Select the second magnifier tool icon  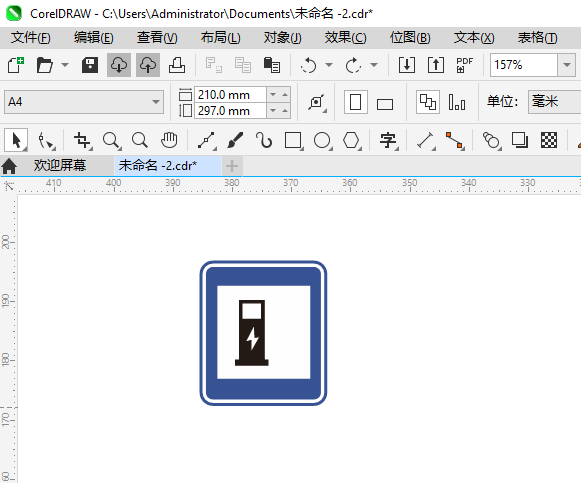coord(140,140)
